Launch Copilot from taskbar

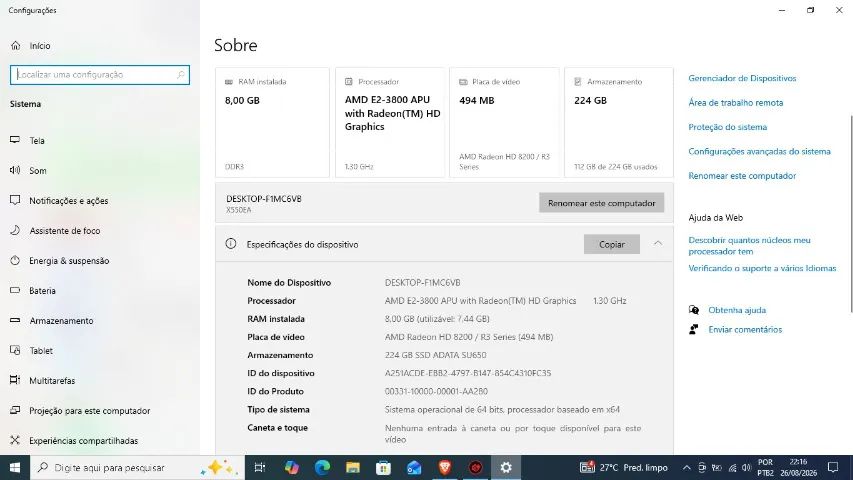coord(292,467)
